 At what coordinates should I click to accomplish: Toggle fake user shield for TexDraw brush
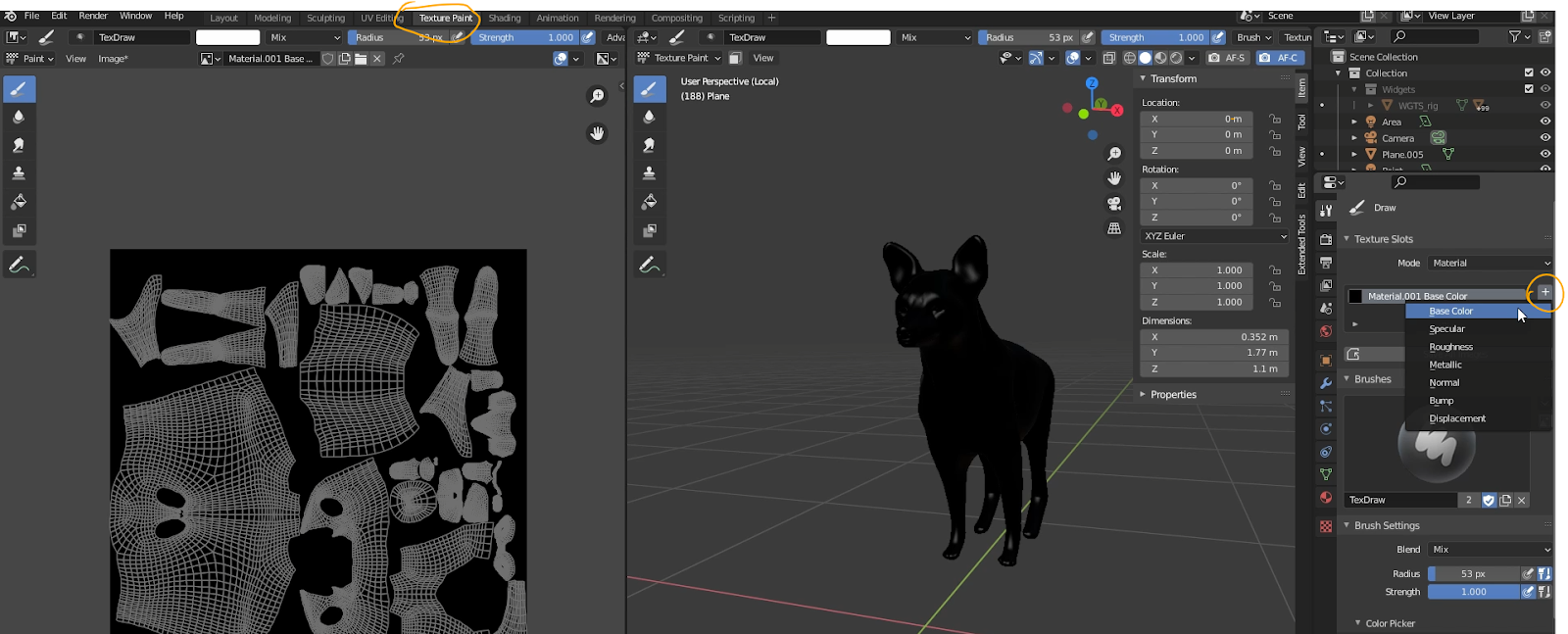[1489, 500]
